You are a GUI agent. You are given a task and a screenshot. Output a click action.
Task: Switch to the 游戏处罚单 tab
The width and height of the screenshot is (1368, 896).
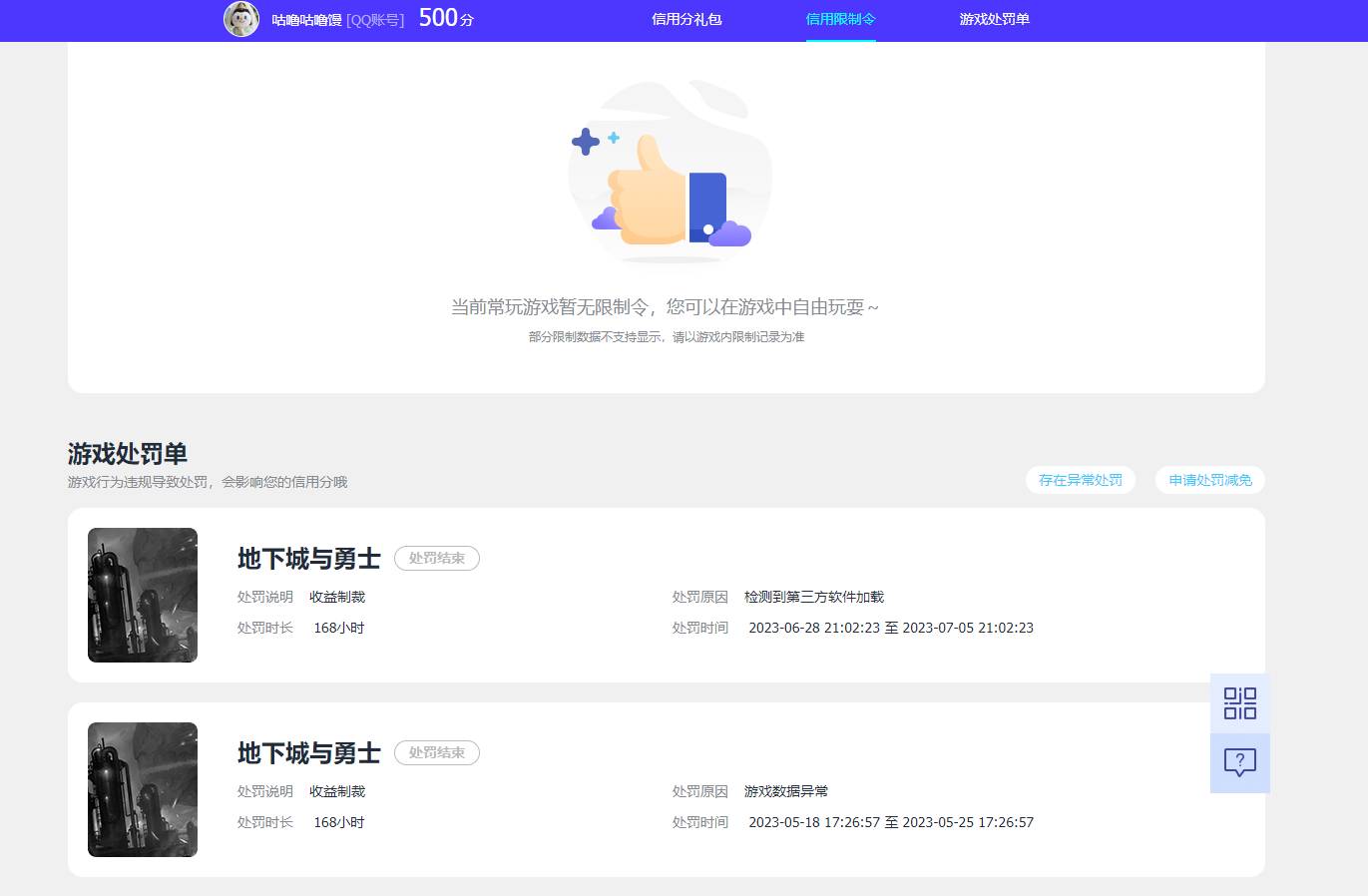point(994,19)
